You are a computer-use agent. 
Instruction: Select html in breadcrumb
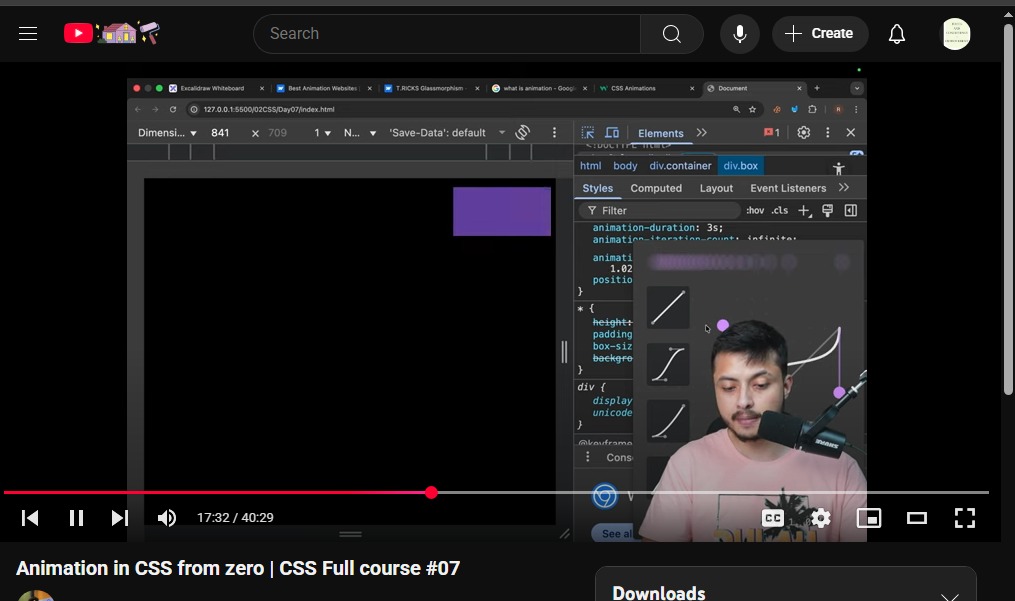[590, 166]
